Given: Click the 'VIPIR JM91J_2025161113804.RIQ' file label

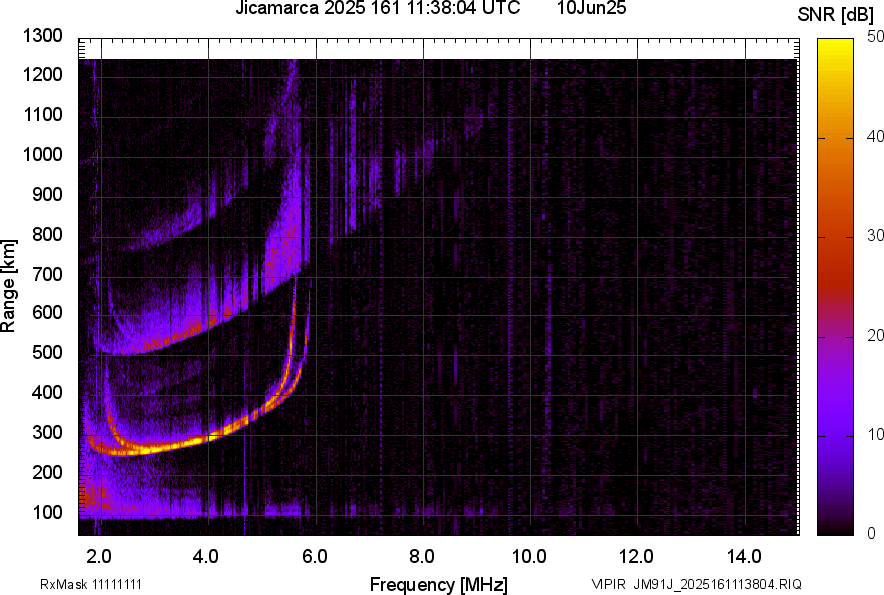Looking at the screenshot, I should click(696, 584).
